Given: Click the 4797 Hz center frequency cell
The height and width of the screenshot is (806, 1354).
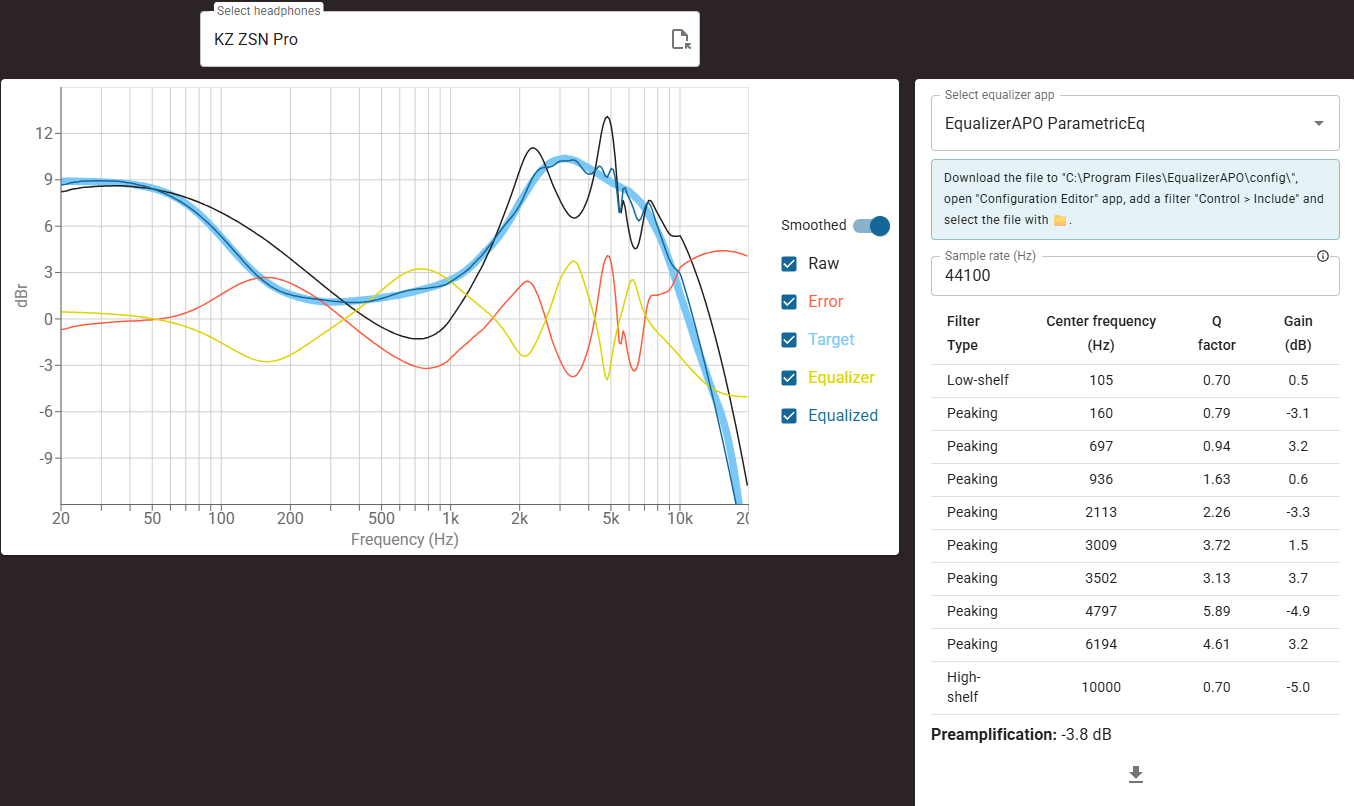Looking at the screenshot, I should [x=1100, y=611].
